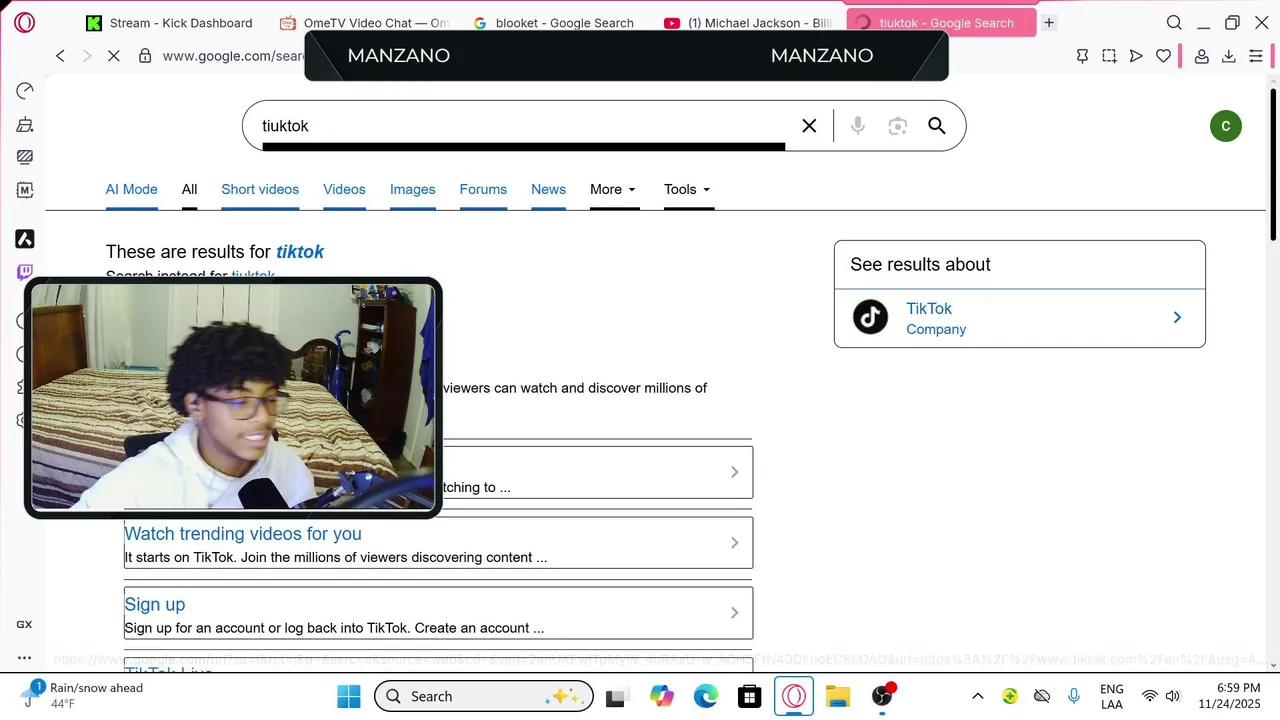
Task: Open tab search magnifier in title bar
Action: coord(1174,22)
